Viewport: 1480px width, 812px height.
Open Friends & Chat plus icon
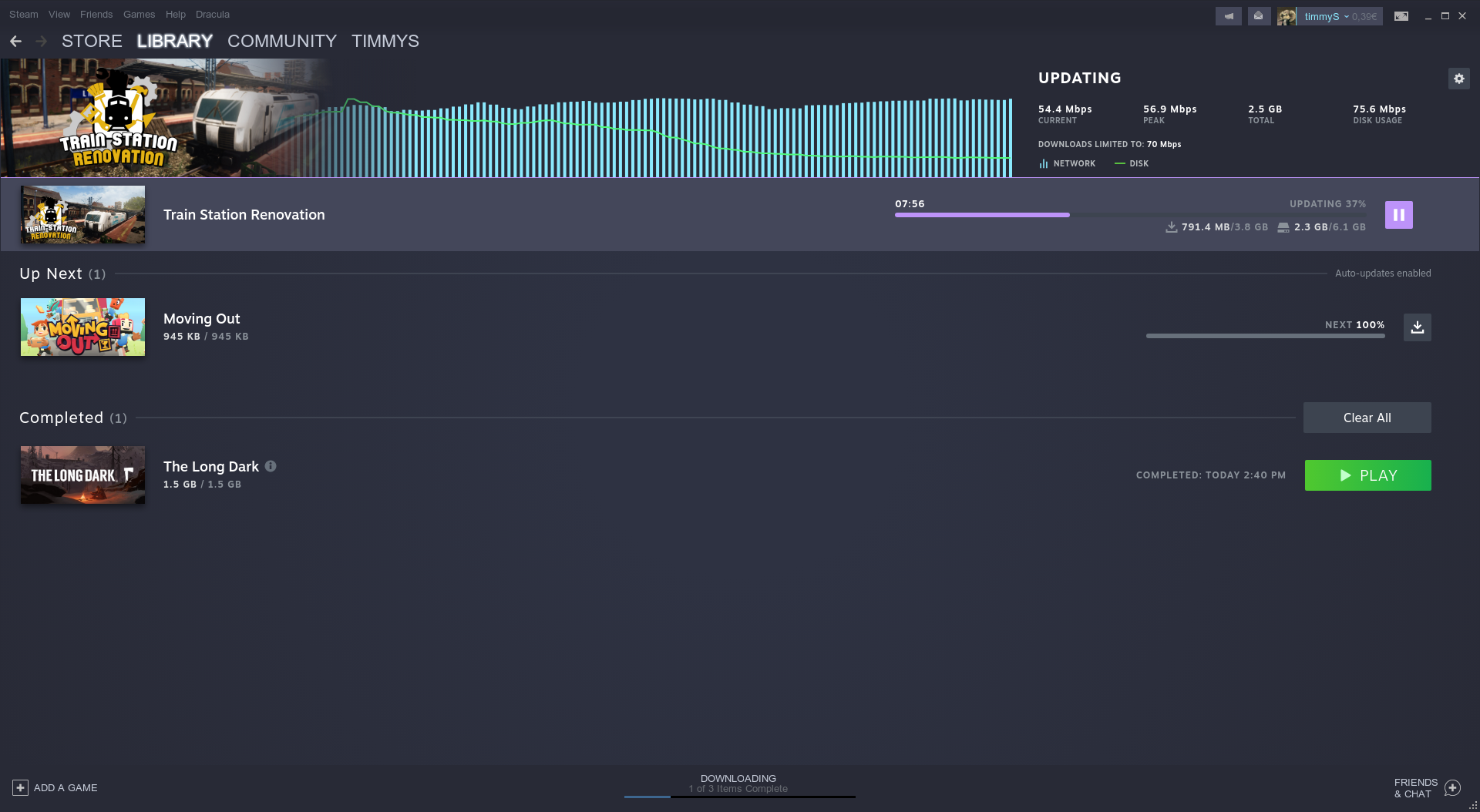(1452, 787)
